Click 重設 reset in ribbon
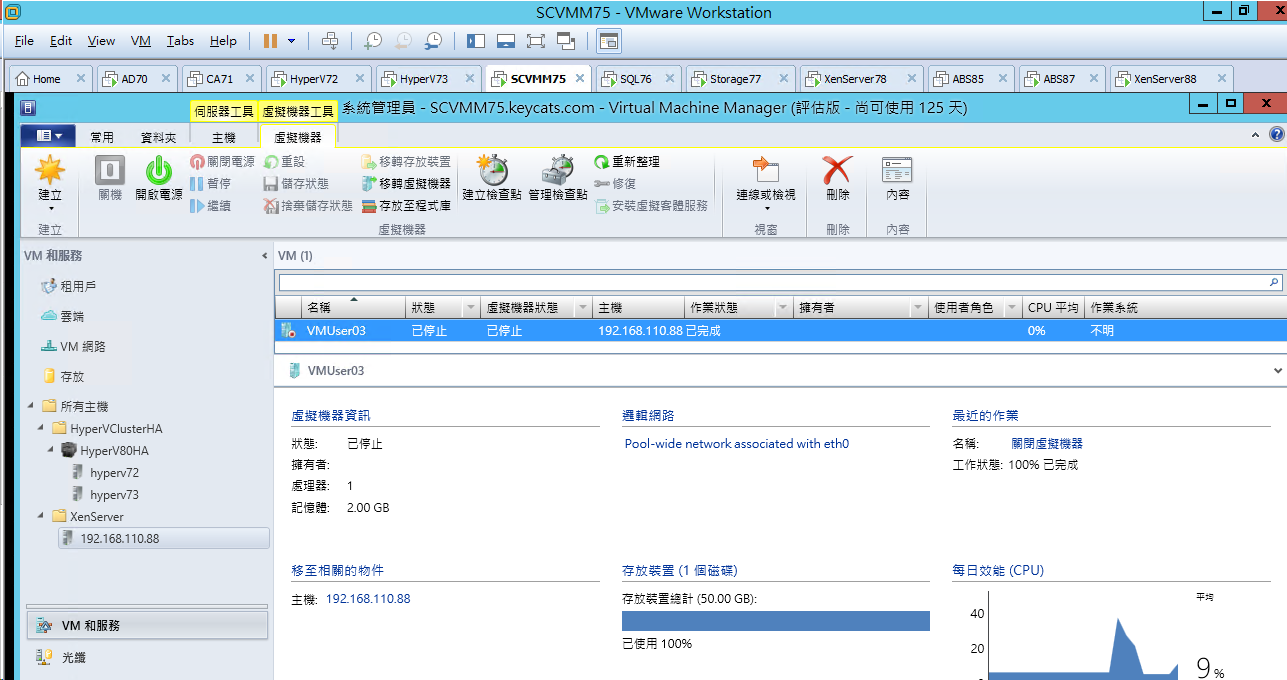Viewport: 1287px width, 680px height. tap(284, 161)
